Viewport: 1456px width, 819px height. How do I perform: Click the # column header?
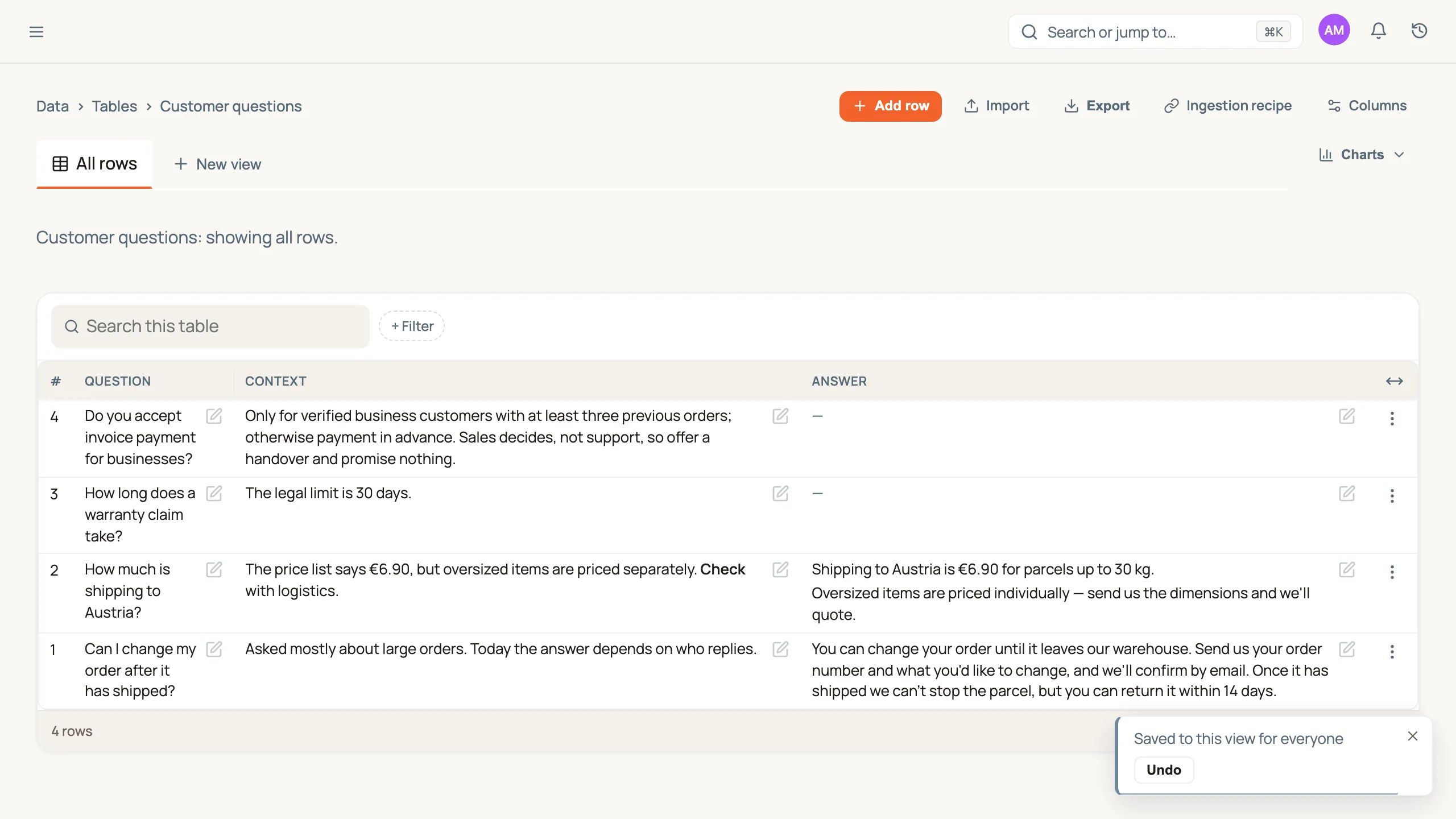[55, 381]
